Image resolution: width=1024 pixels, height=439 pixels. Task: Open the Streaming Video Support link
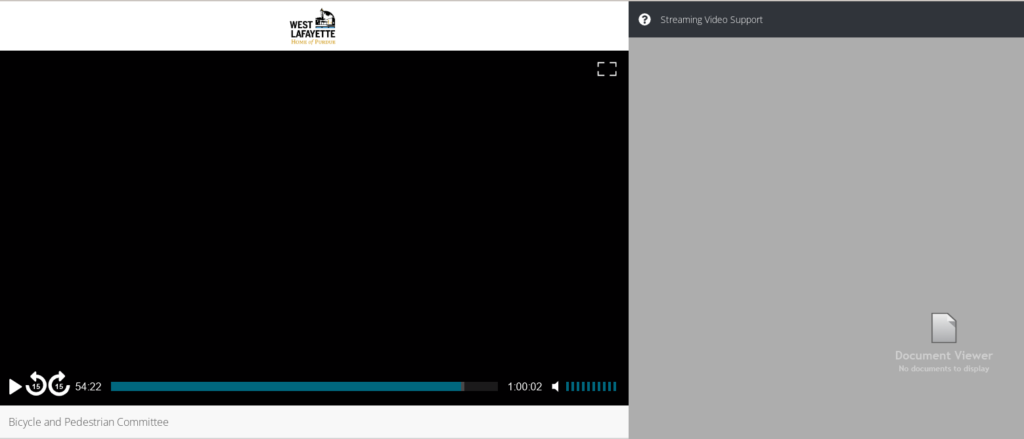[711, 19]
